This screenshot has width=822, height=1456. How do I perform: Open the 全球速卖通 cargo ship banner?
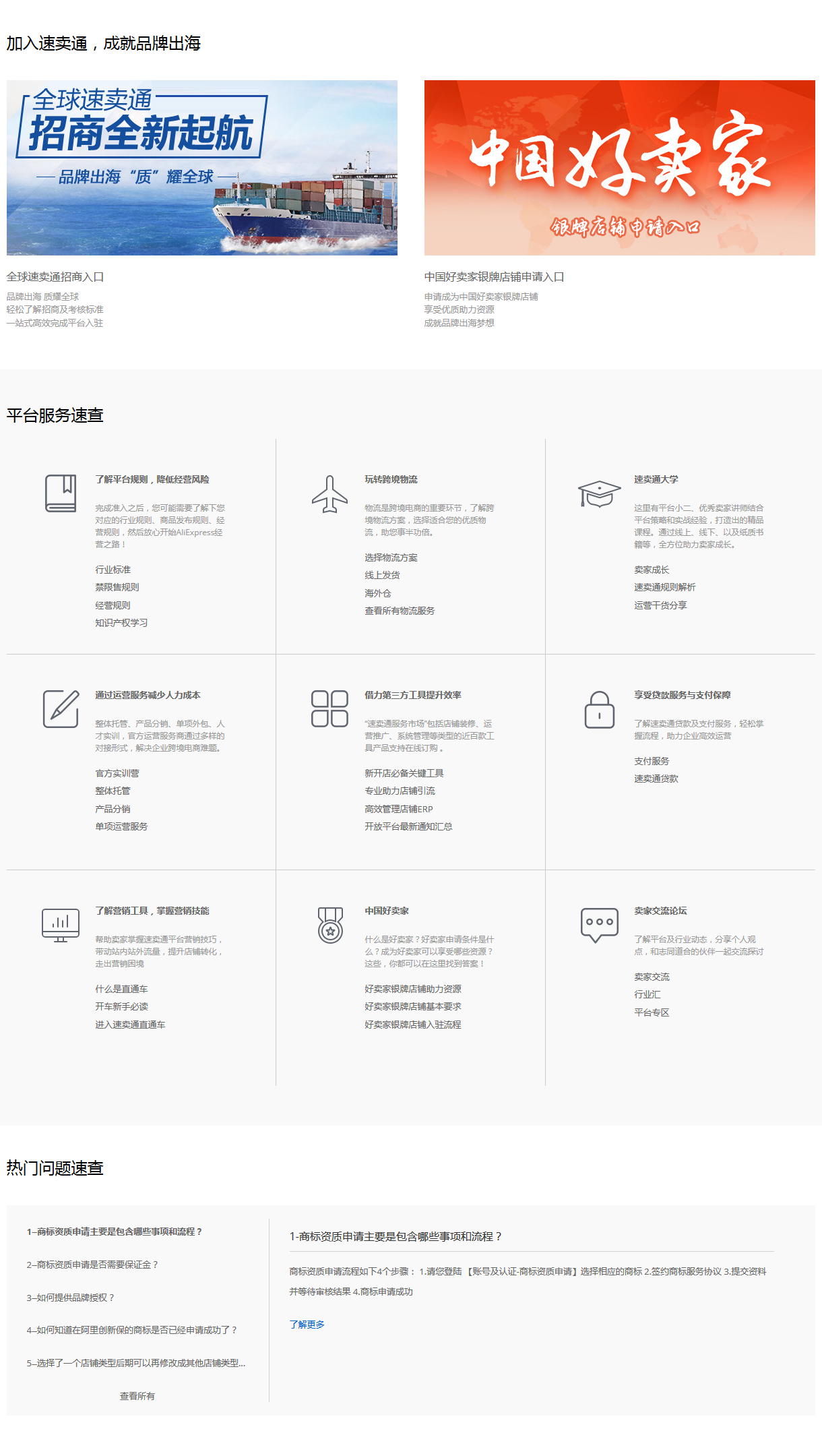coord(202,168)
